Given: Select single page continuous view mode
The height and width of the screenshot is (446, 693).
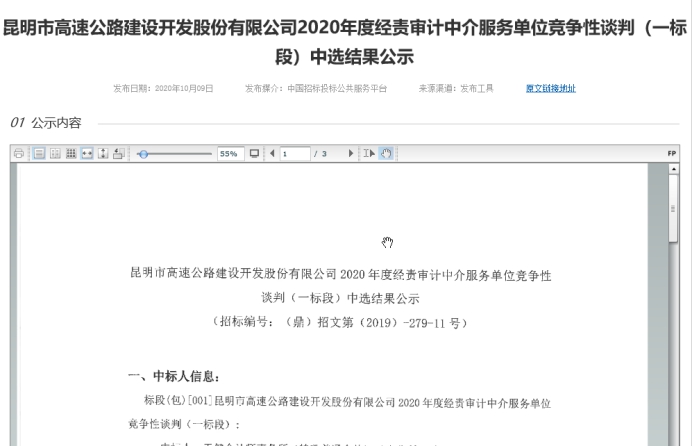Looking at the screenshot, I should [x=38, y=154].
